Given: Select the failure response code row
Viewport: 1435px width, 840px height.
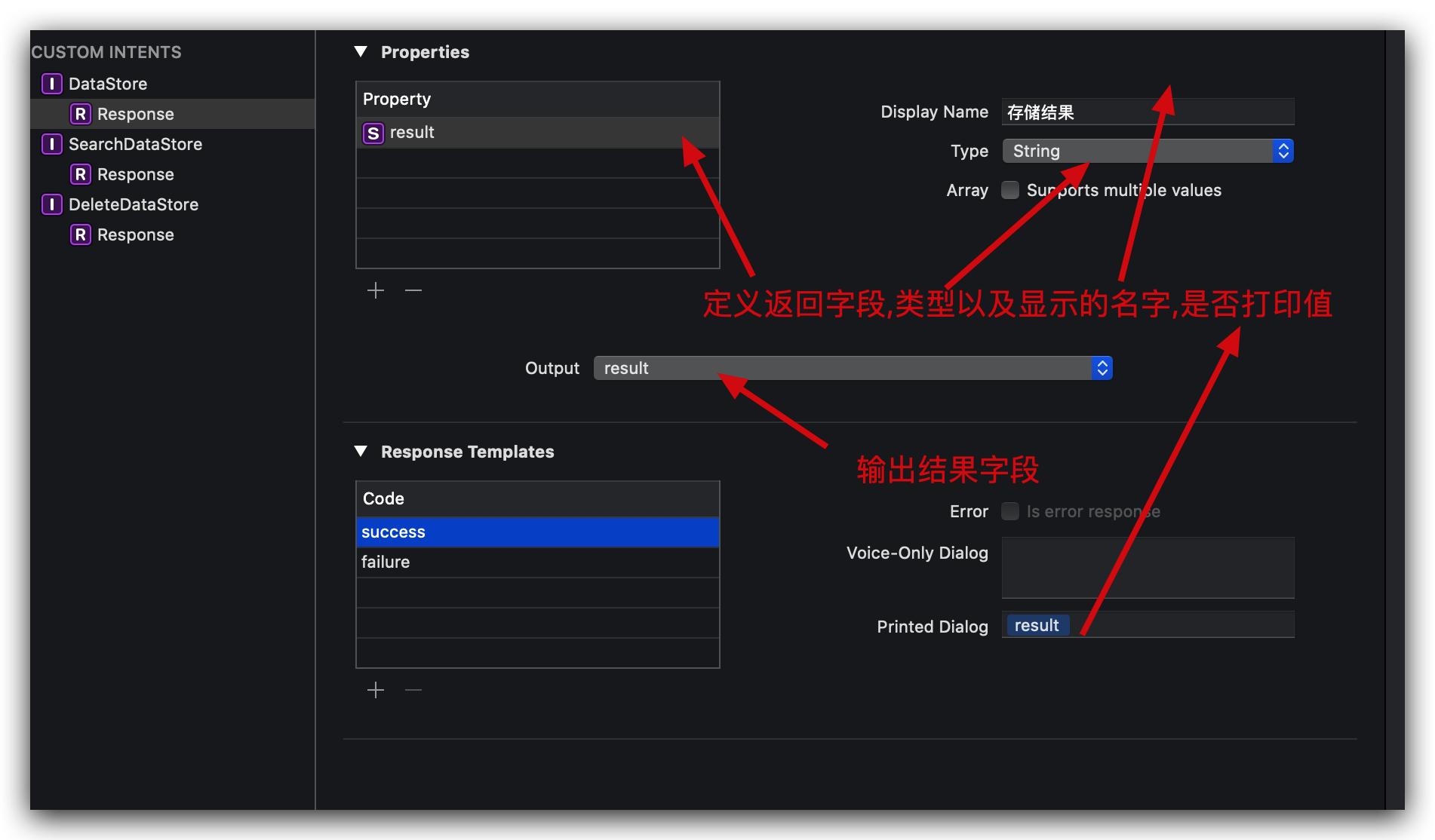Looking at the screenshot, I should pos(537,563).
